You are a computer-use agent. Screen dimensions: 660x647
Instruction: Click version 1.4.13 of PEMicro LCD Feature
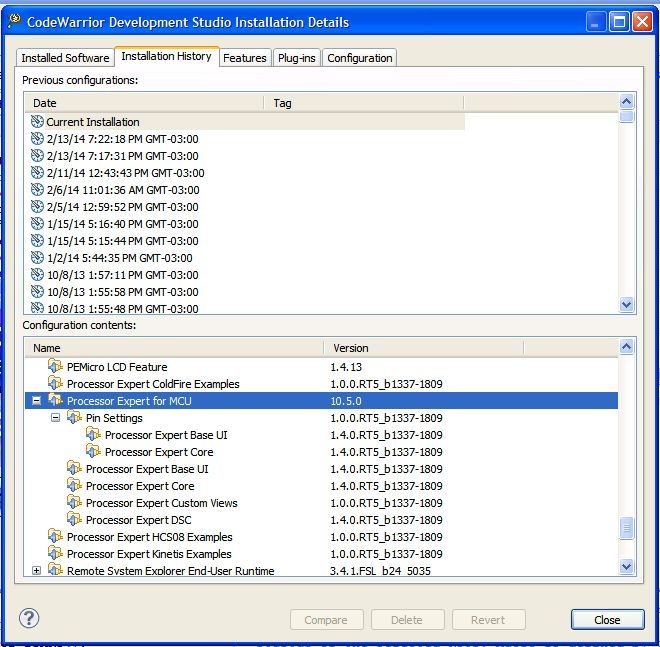tap(346, 367)
